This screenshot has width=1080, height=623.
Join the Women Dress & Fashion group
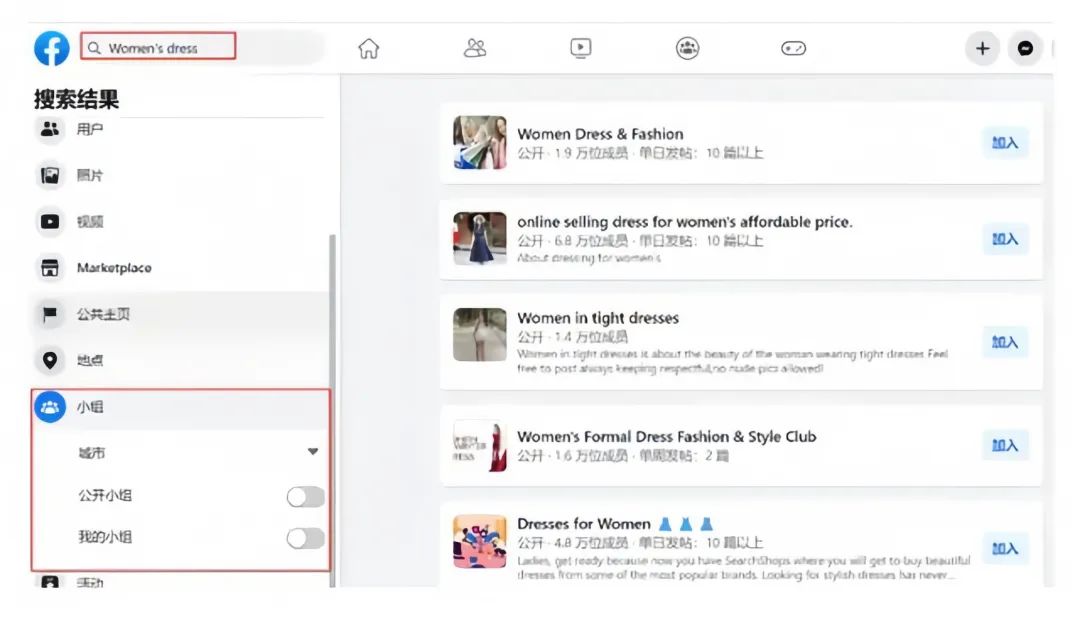[x=1004, y=143]
